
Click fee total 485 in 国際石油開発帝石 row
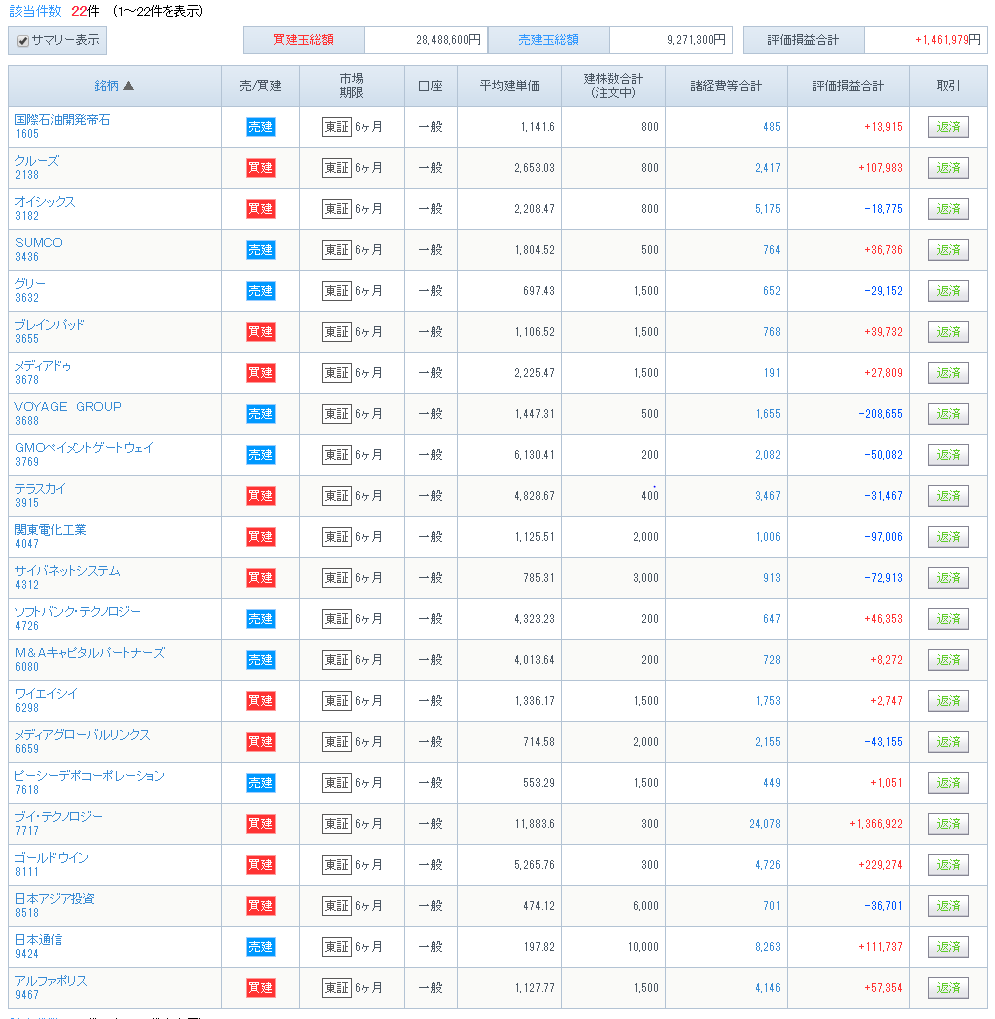click(x=771, y=127)
